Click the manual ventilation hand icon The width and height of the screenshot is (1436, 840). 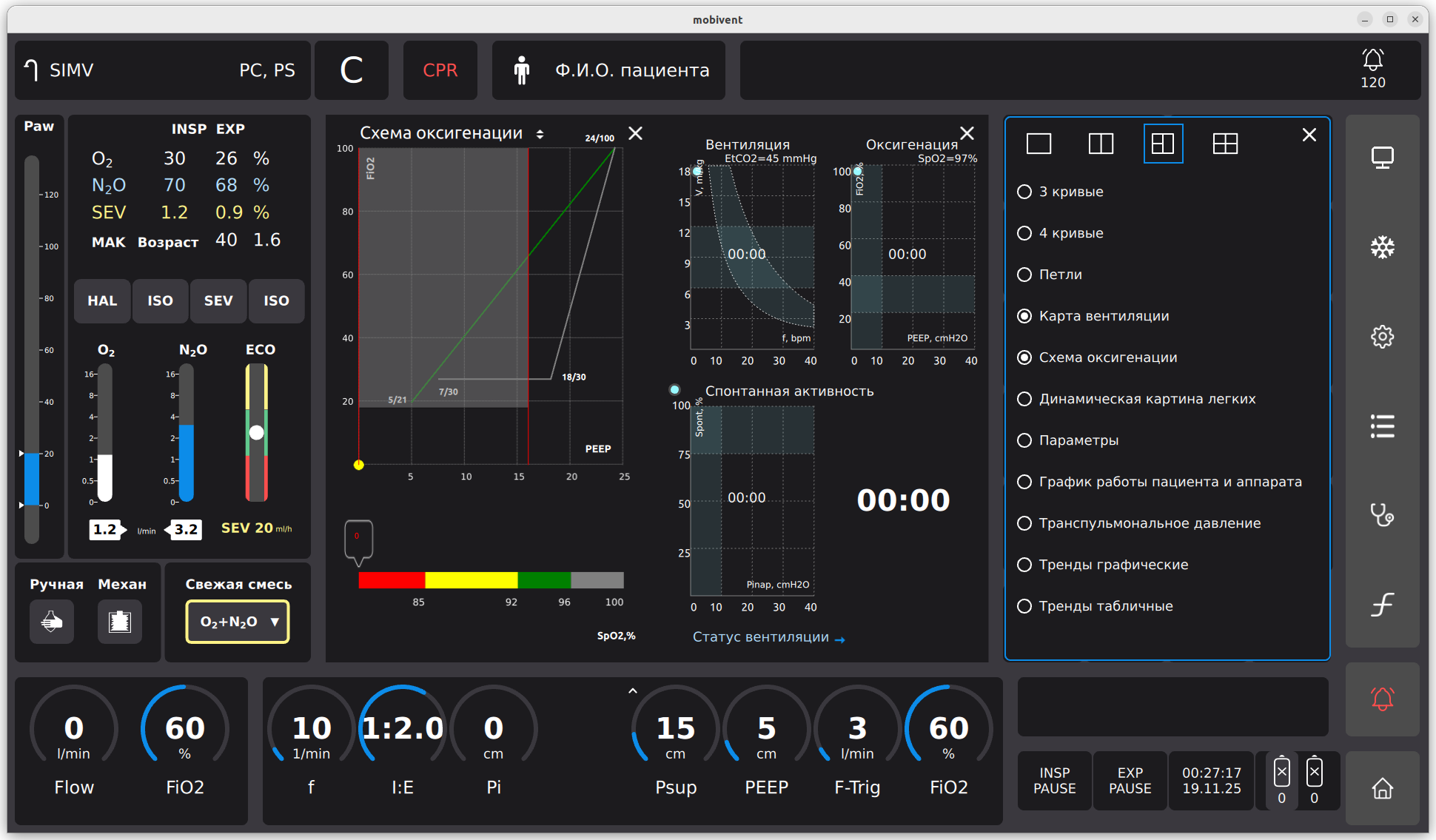[52, 622]
